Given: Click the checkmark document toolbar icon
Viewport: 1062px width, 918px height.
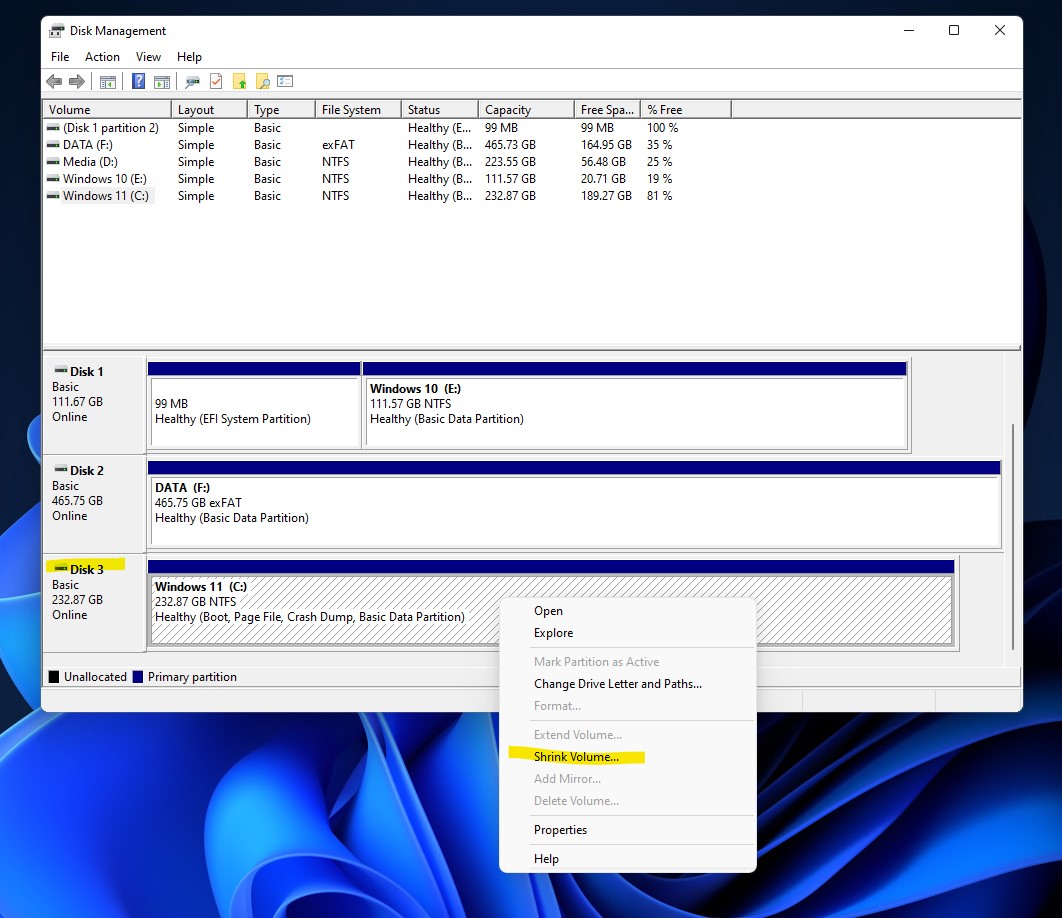Looking at the screenshot, I should [216, 82].
